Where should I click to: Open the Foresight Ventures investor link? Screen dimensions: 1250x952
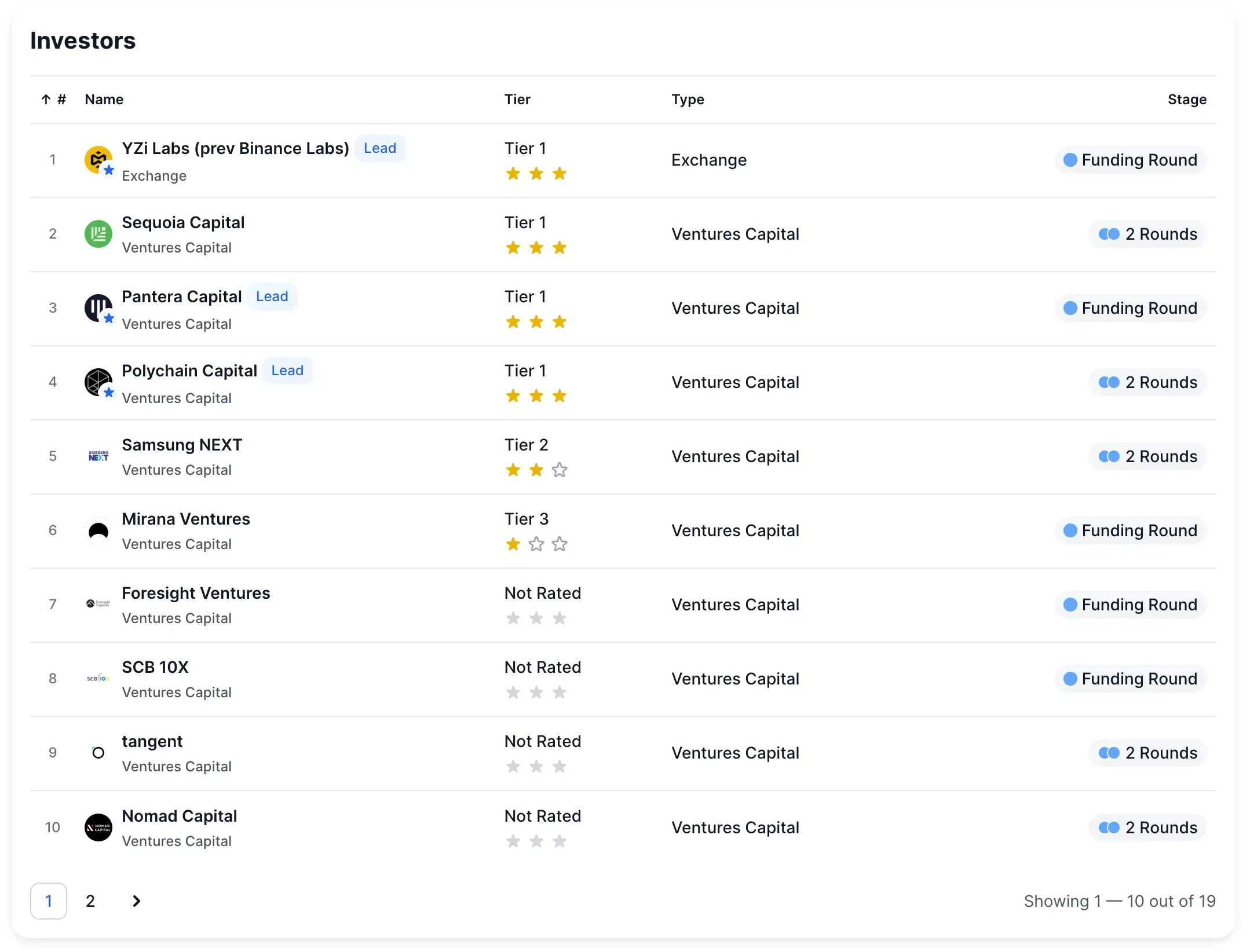click(x=196, y=593)
